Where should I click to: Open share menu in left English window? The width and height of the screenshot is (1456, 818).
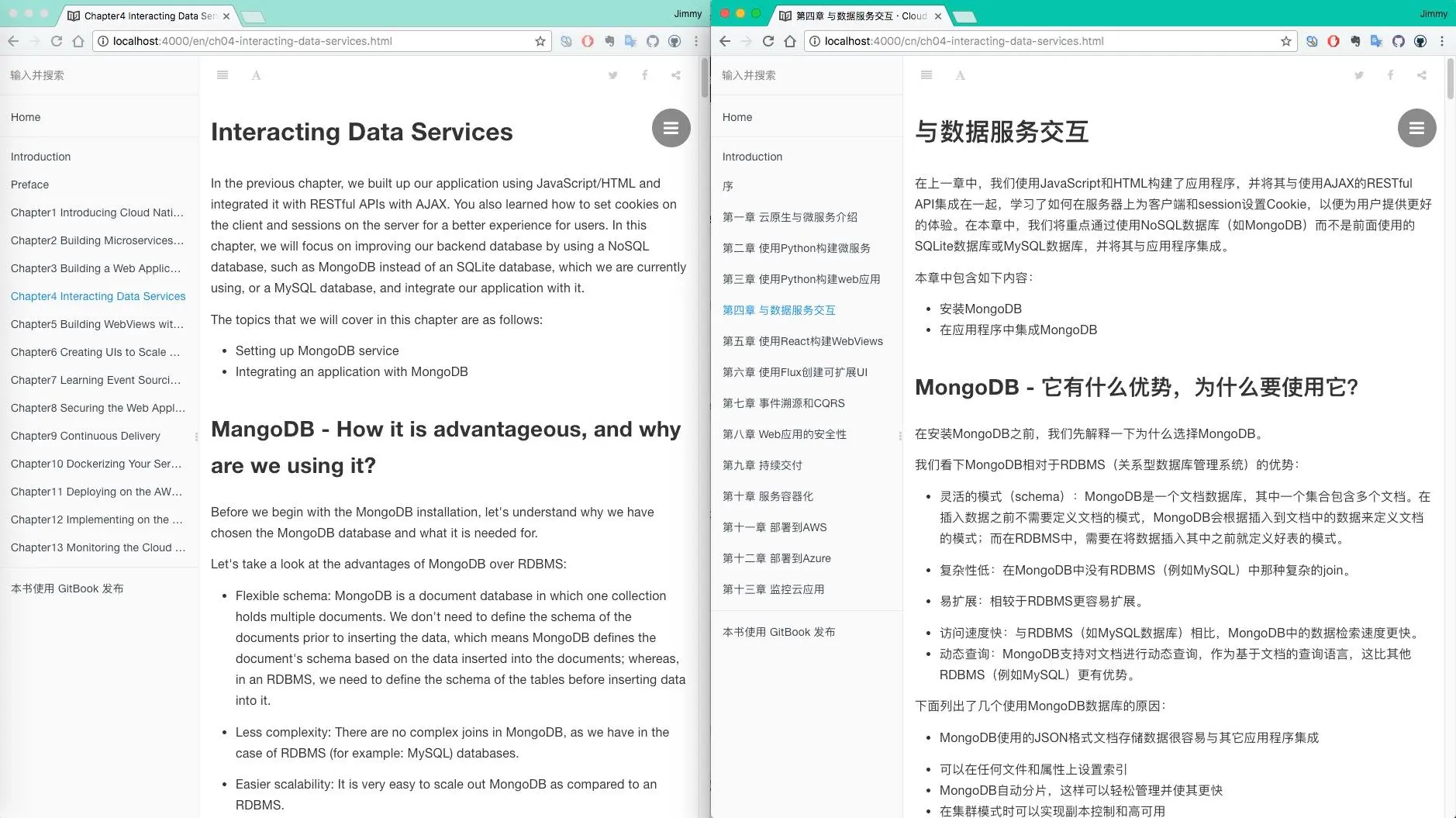pos(676,75)
